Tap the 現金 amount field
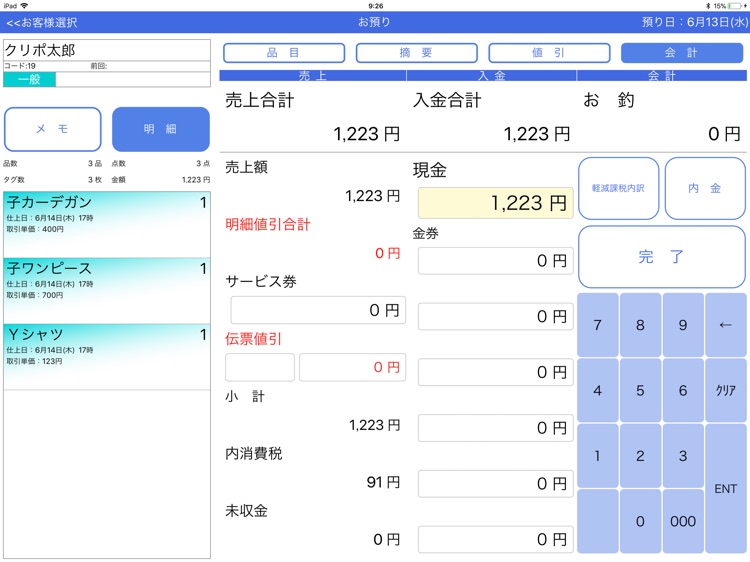 [496, 203]
